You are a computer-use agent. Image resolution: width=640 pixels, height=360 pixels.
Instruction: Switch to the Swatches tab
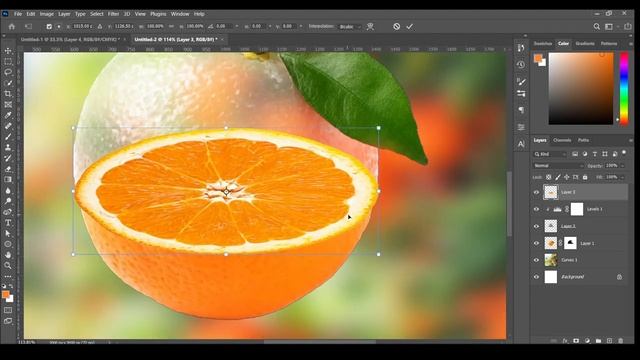tap(543, 44)
